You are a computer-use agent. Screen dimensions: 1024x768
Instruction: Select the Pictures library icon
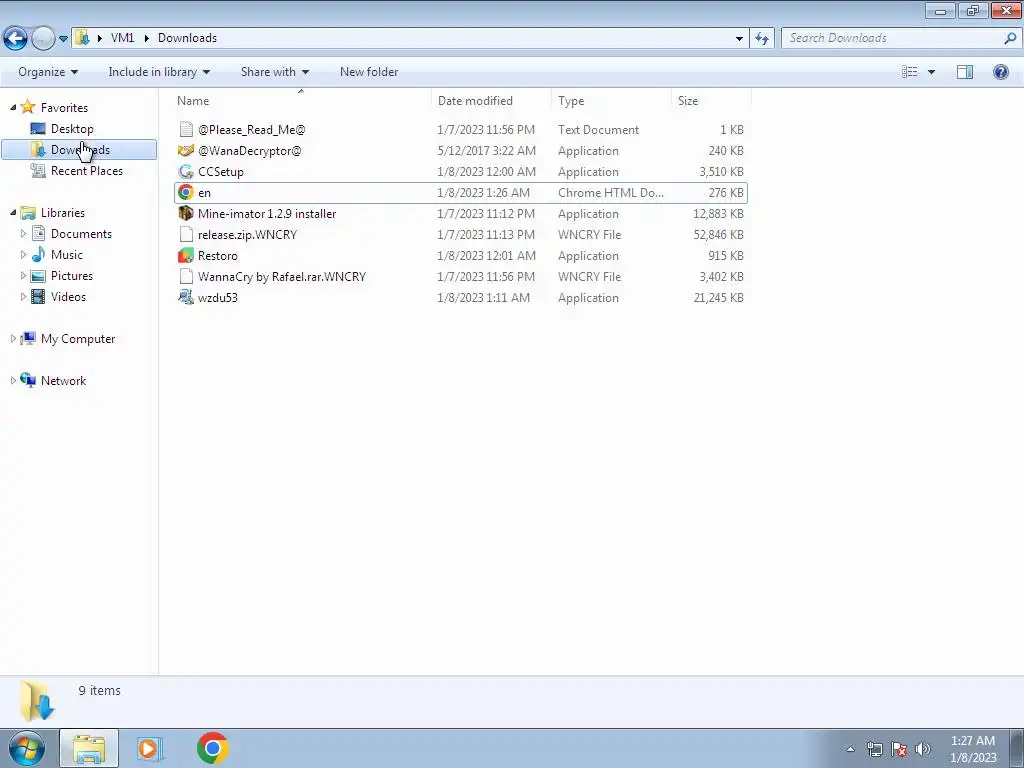(x=39, y=276)
